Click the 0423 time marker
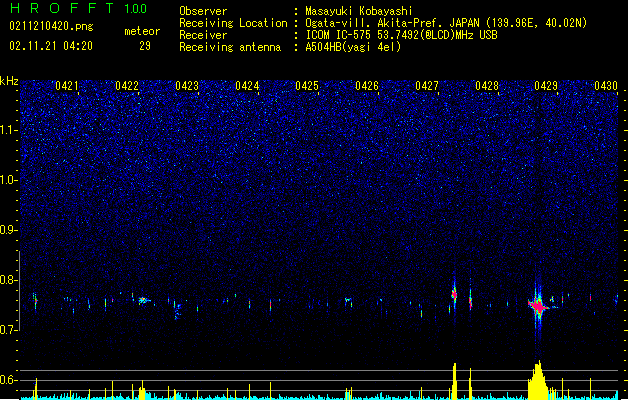The image size is (629, 400). coord(187,86)
